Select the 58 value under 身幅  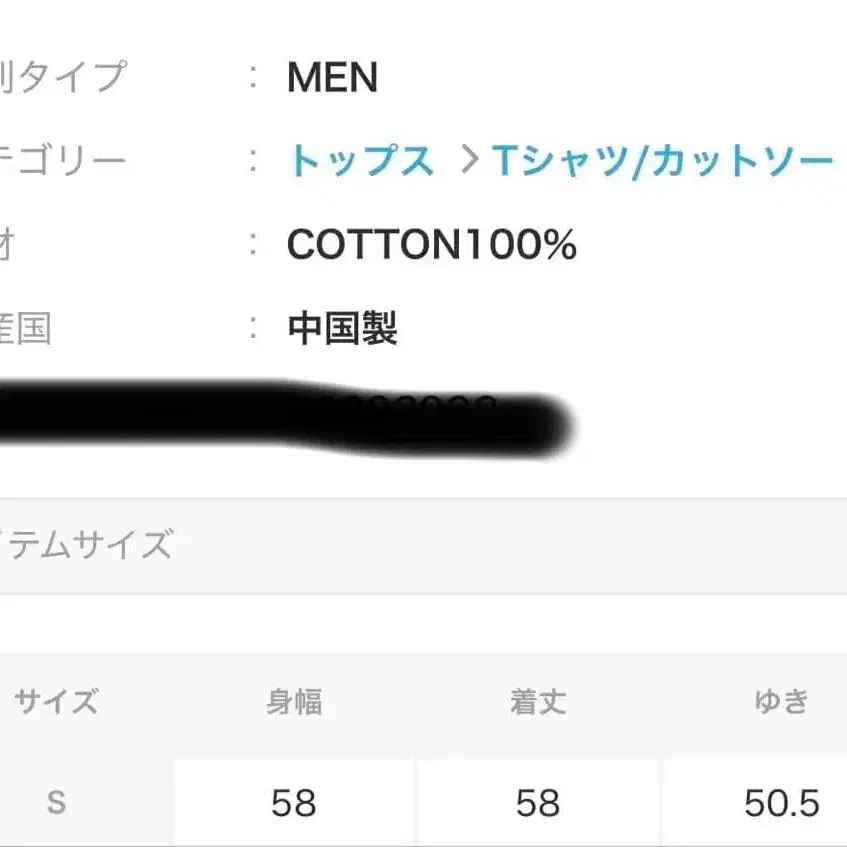click(x=294, y=802)
